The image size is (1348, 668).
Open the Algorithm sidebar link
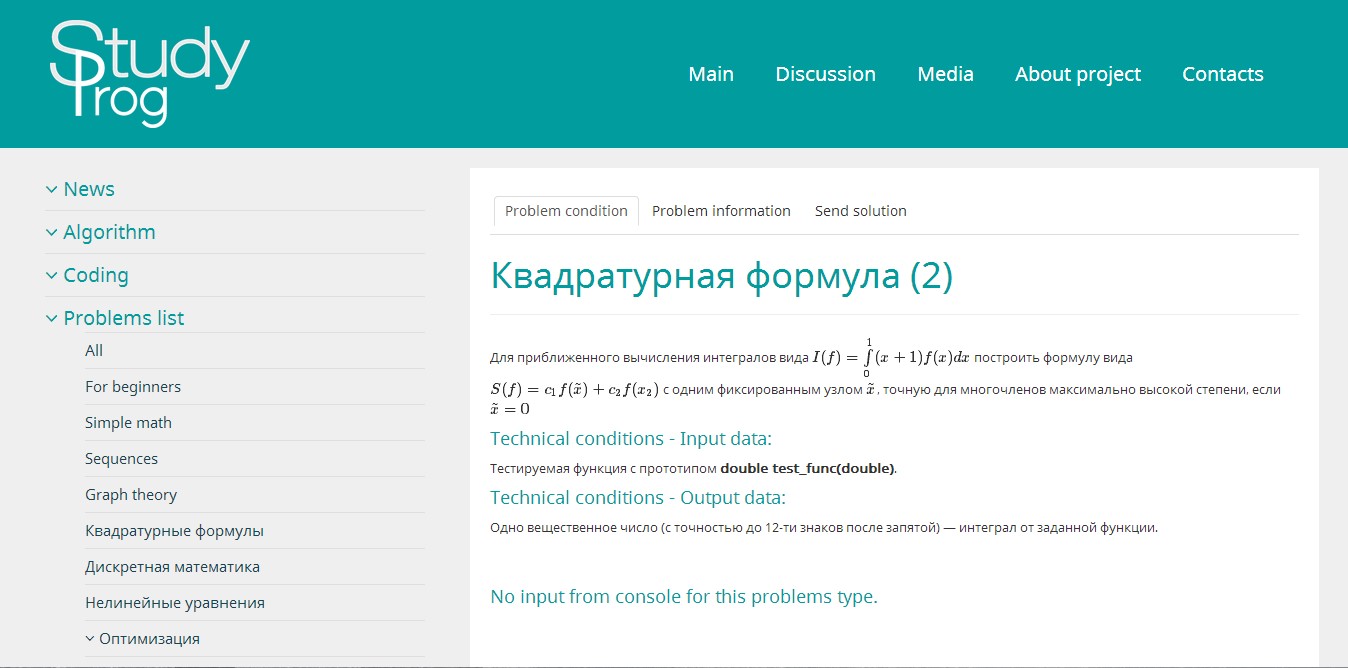coord(109,232)
